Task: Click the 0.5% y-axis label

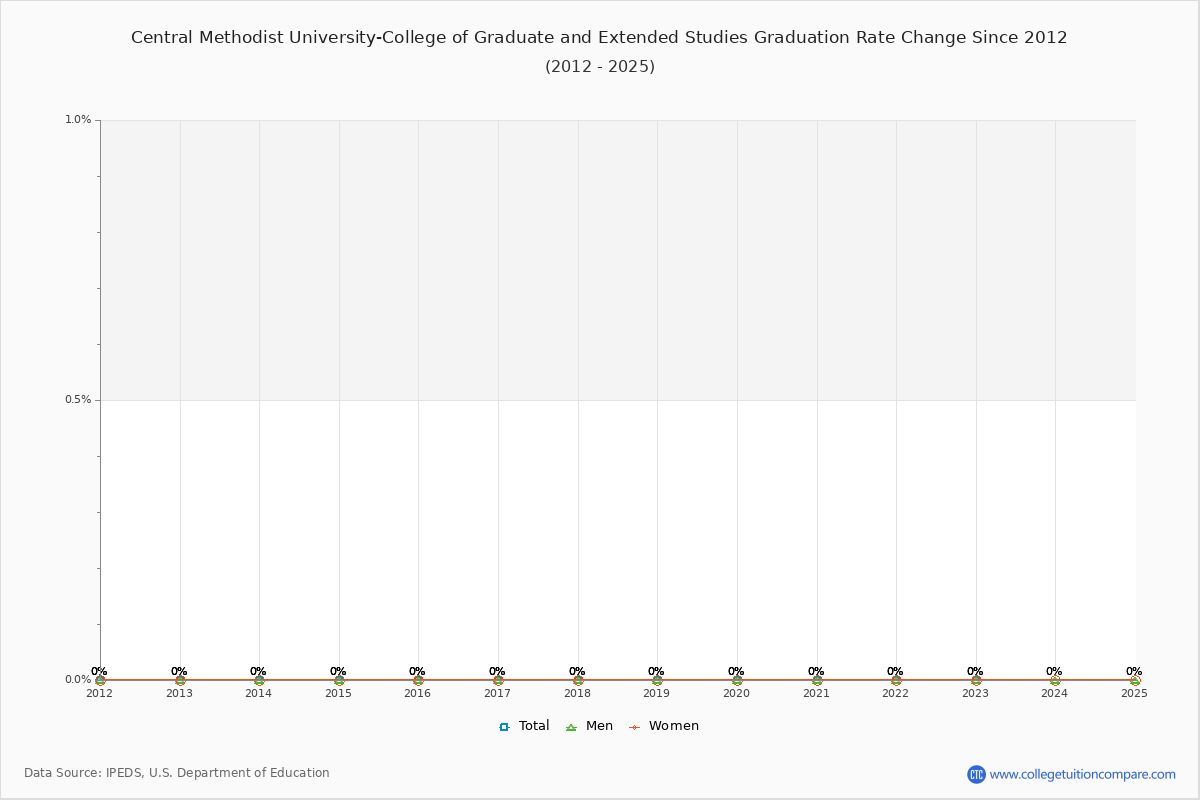Action: pyautogui.click(x=78, y=400)
